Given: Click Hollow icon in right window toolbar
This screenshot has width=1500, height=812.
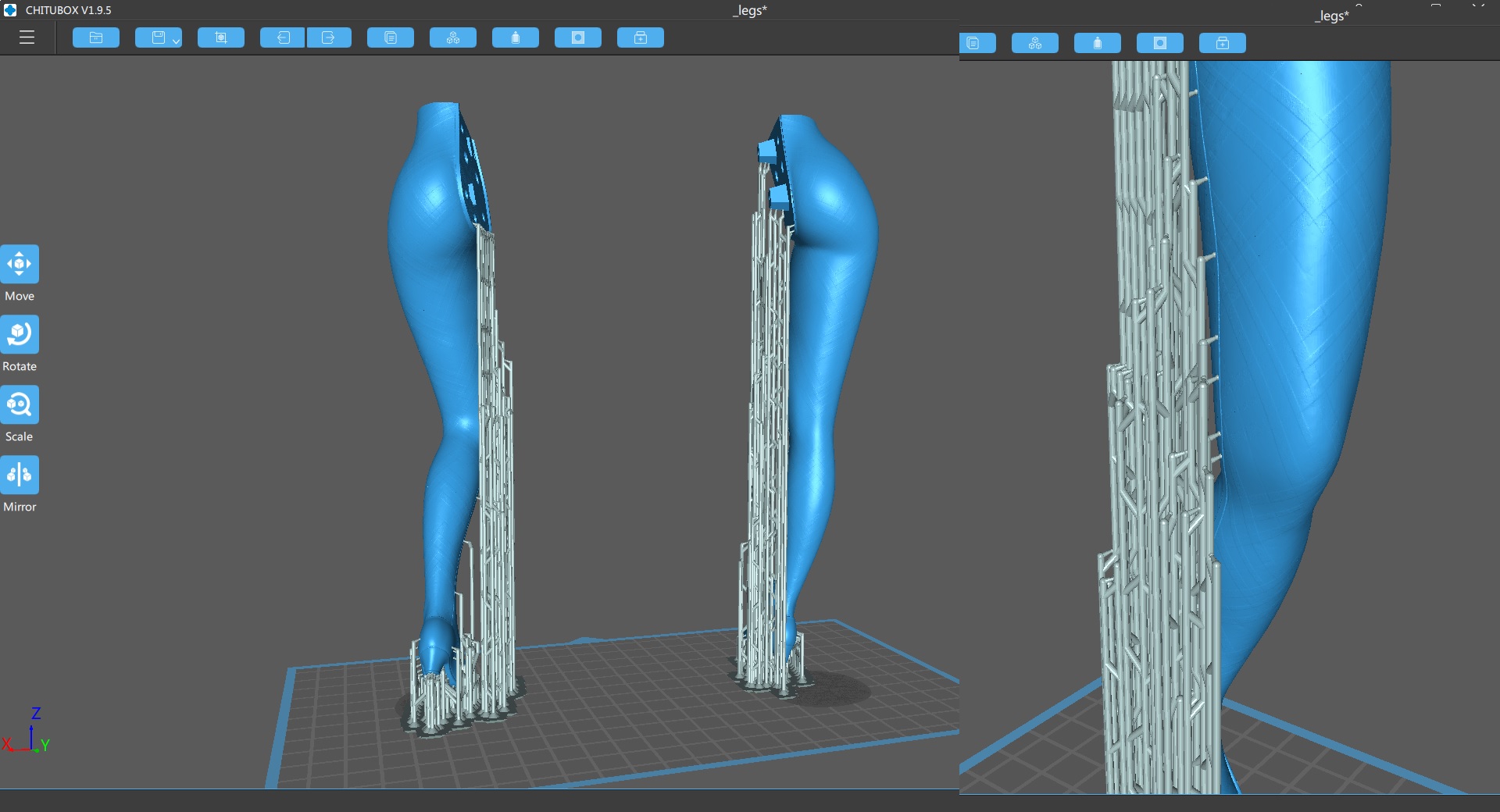Looking at the screenshot, I should click(x=1098, y=43).
